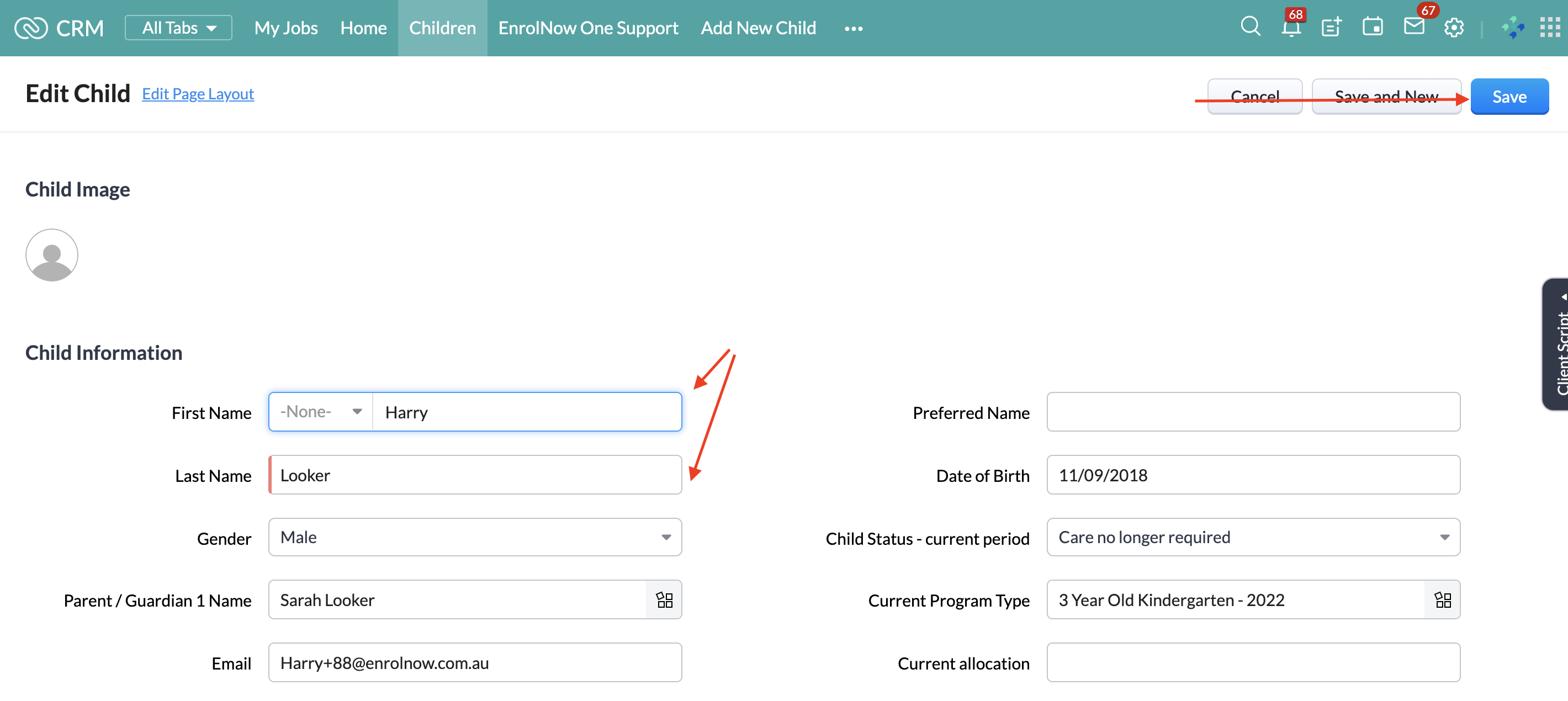Open the -None- salutation dropdown

click(321, 412)
